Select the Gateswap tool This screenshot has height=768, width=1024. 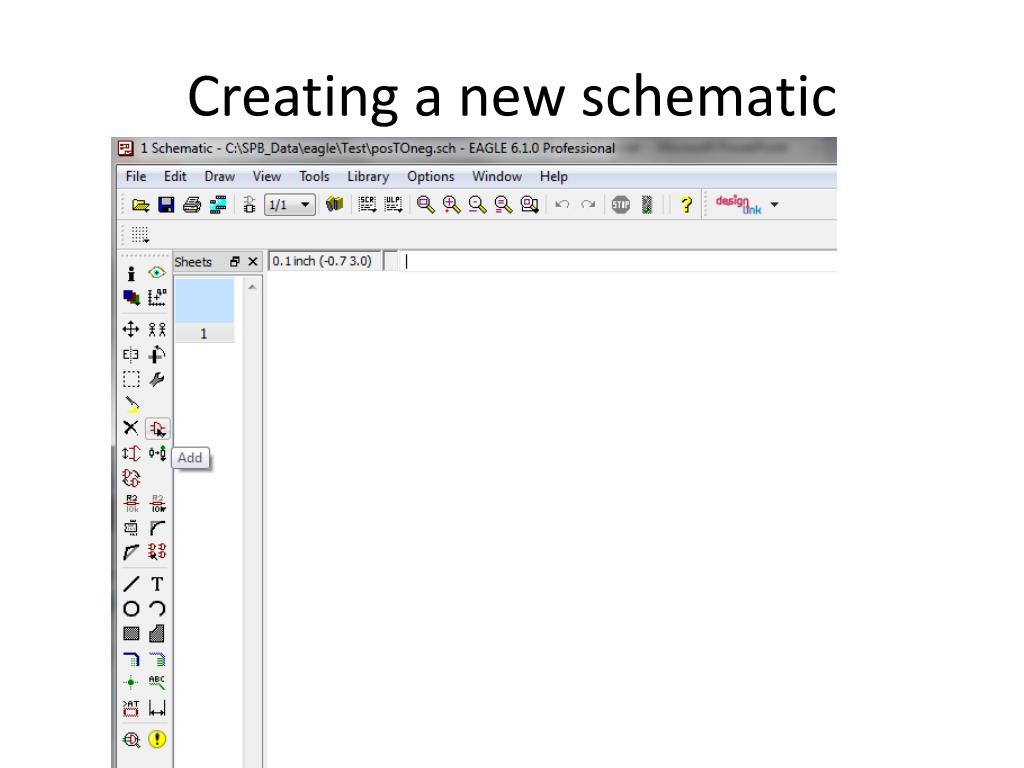(x=131, y=478)
